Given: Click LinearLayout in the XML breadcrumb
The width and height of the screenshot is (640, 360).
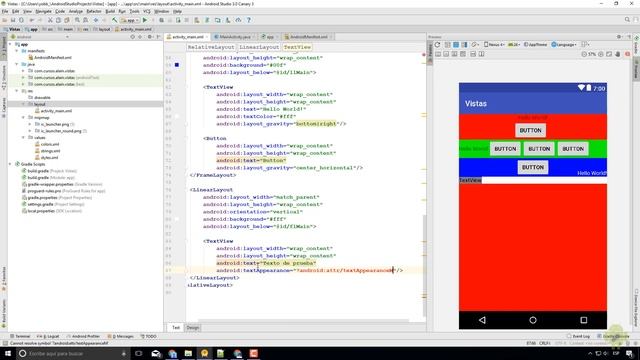Looking at the screenshot, I should (x=259, y=47).
